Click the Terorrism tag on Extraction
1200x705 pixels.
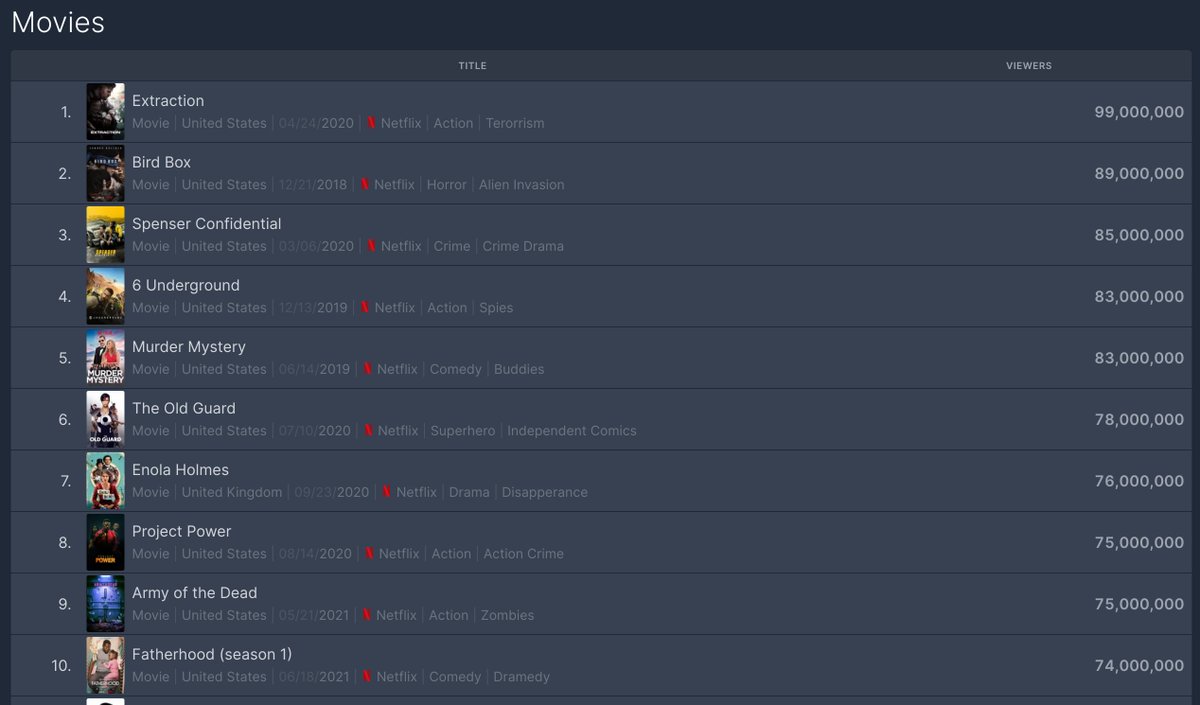click(515, 123)
